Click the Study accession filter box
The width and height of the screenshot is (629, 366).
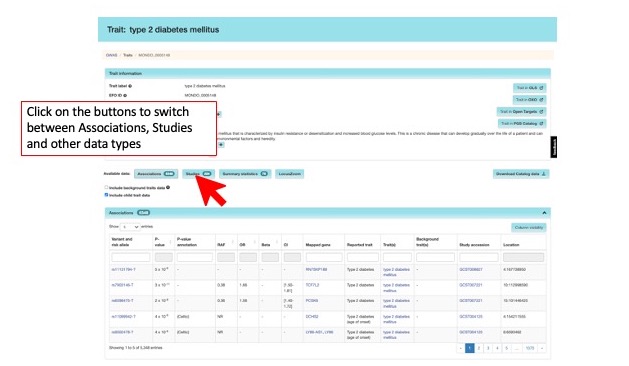[x=479, y=257]
